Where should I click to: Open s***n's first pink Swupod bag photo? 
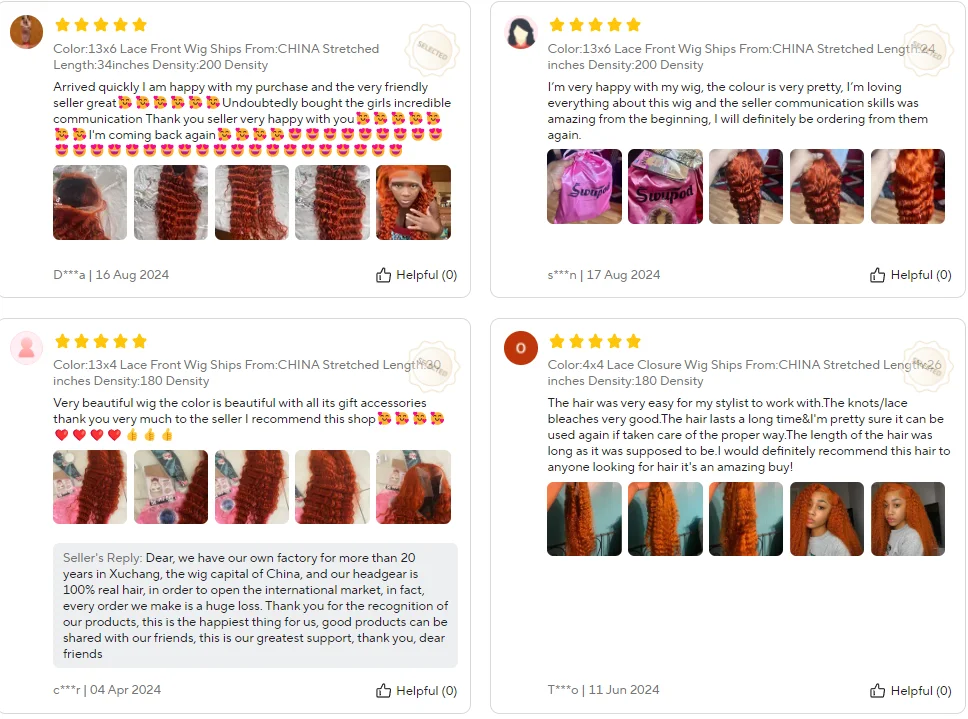585,186
